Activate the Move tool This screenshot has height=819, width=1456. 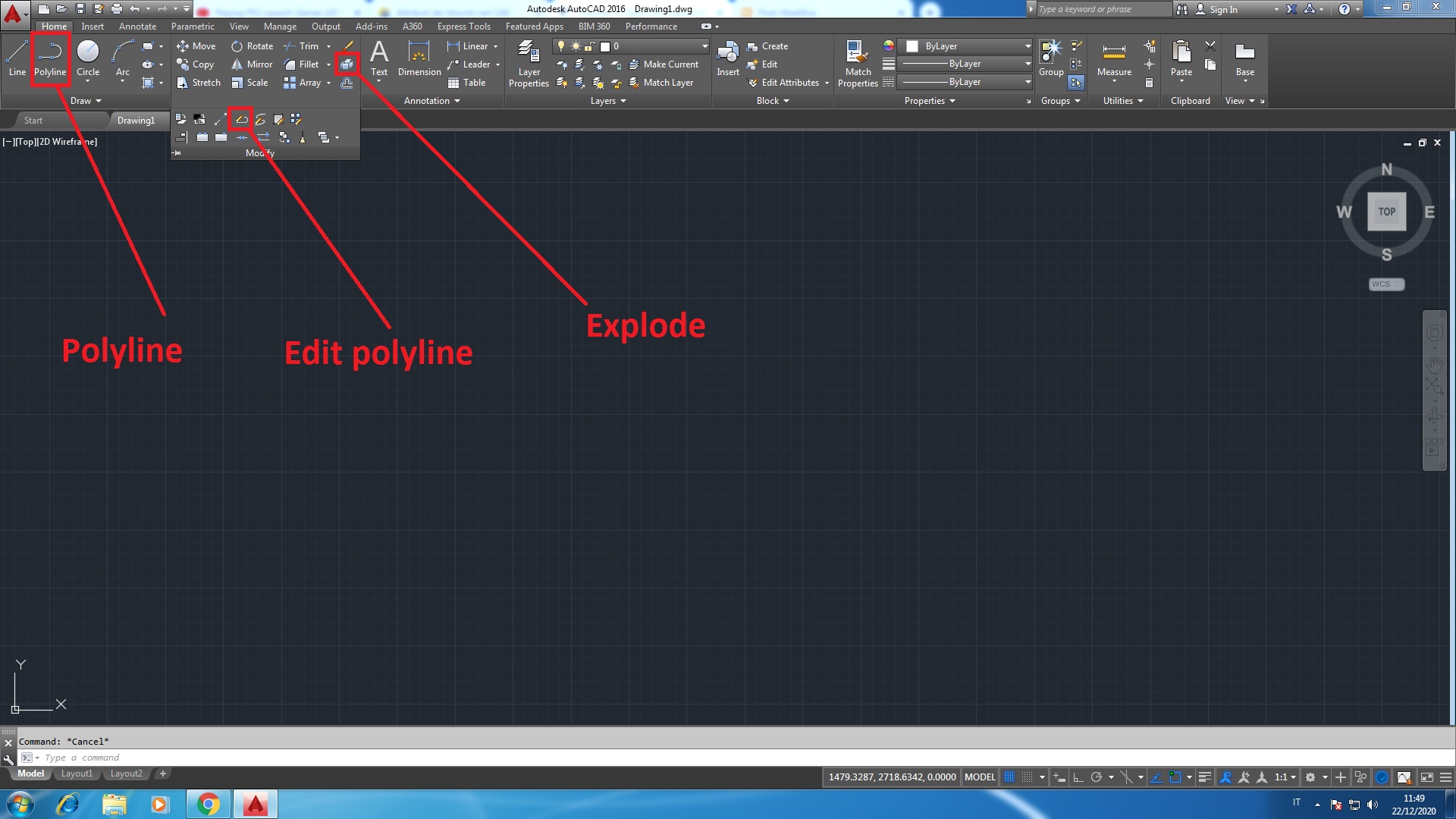click(196, 45)
